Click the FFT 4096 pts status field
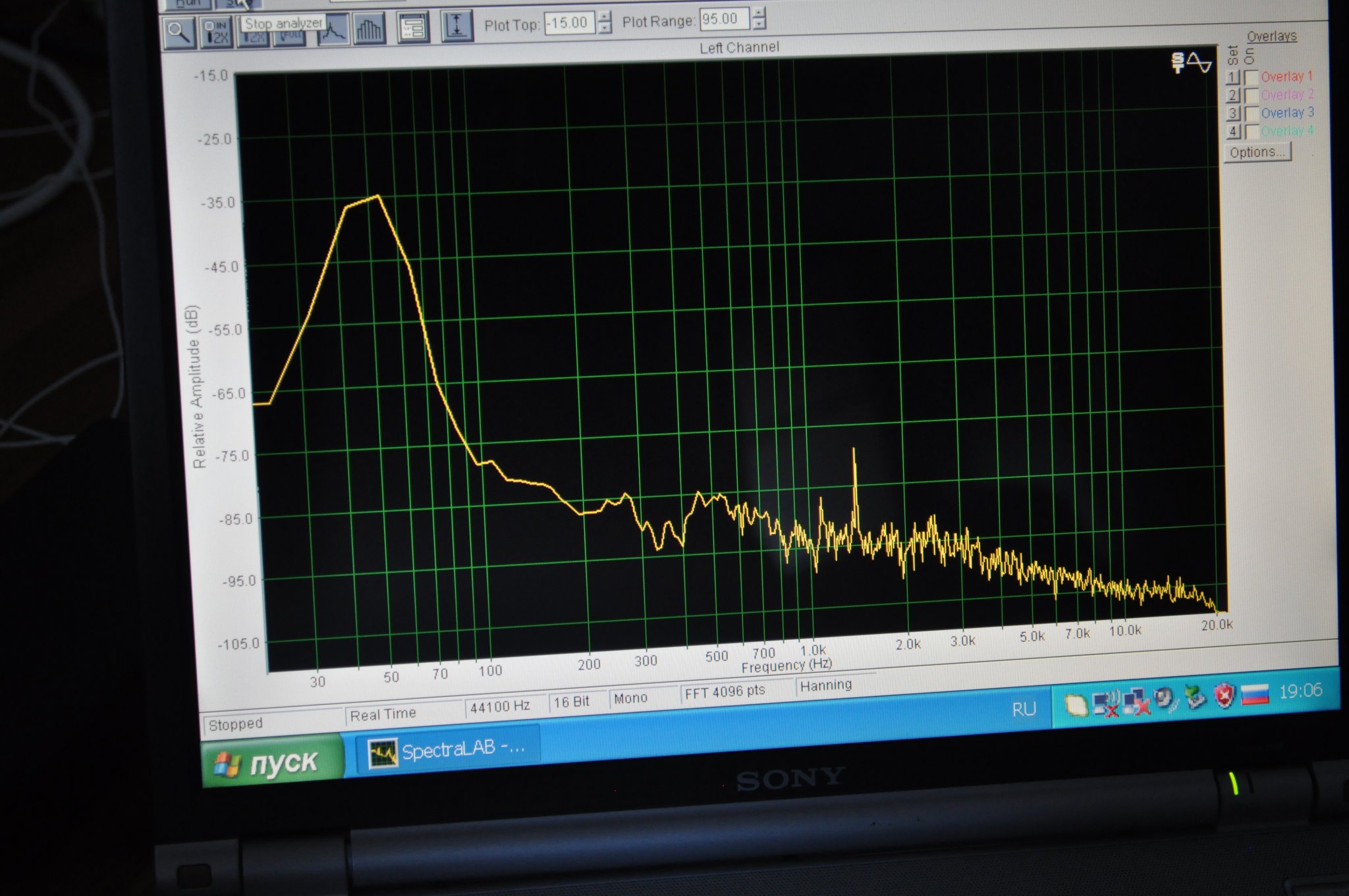1349x896 pixels. (736, 691)
